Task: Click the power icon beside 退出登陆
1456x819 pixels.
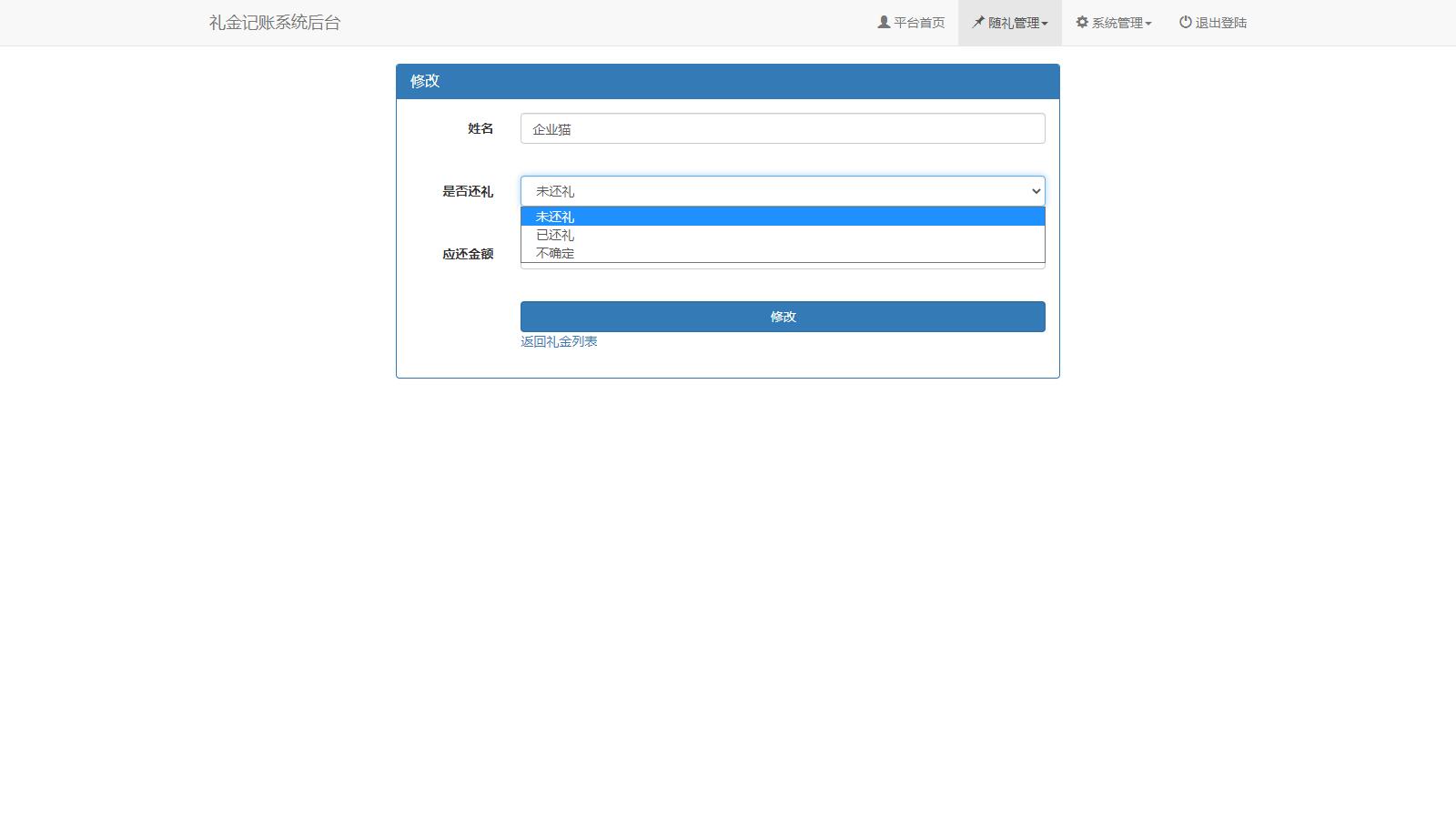Action: pos(1186,22)
